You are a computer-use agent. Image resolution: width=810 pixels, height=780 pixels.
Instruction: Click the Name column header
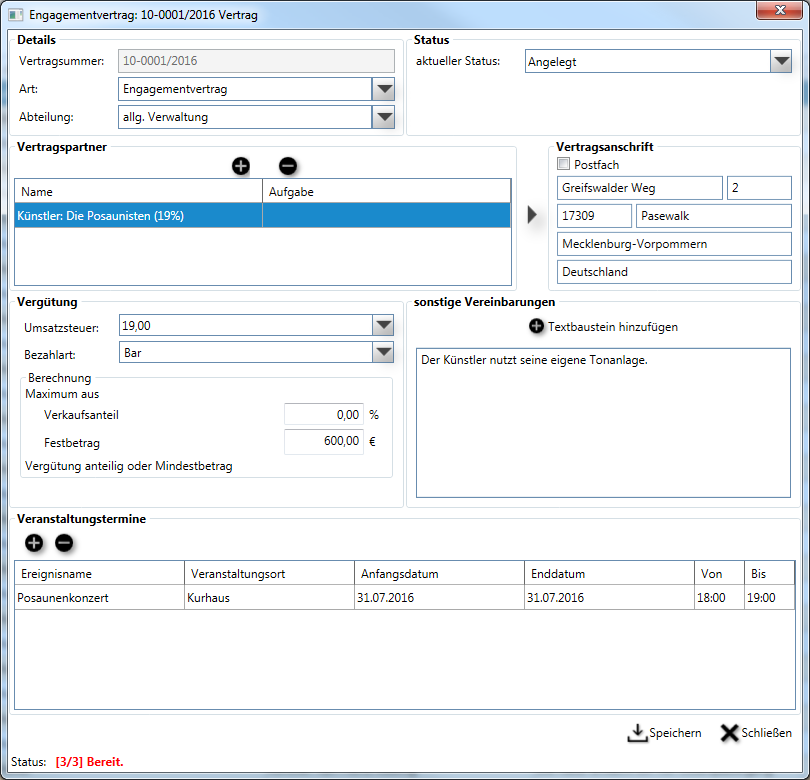(138, 191)
